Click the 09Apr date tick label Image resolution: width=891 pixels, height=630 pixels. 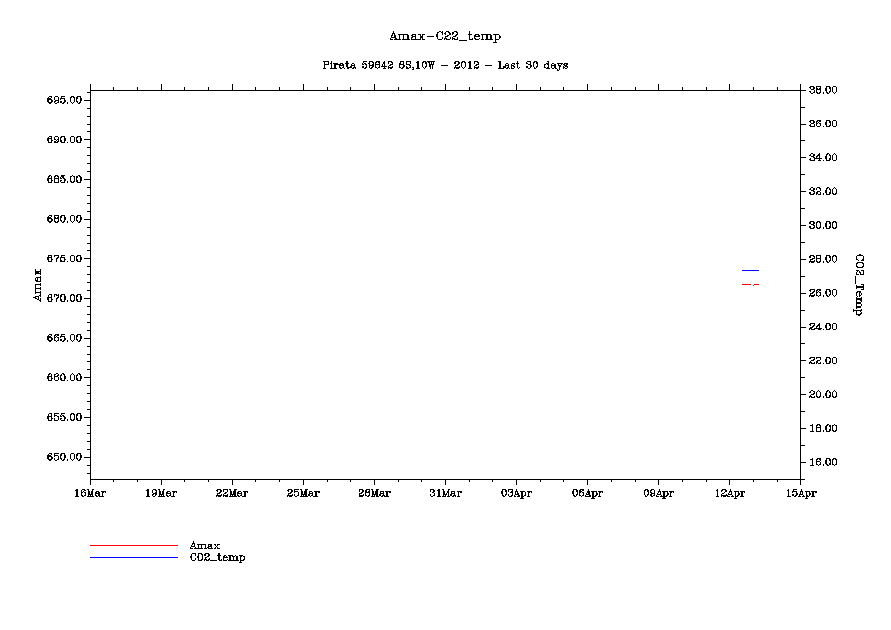[x=658, y=493]
